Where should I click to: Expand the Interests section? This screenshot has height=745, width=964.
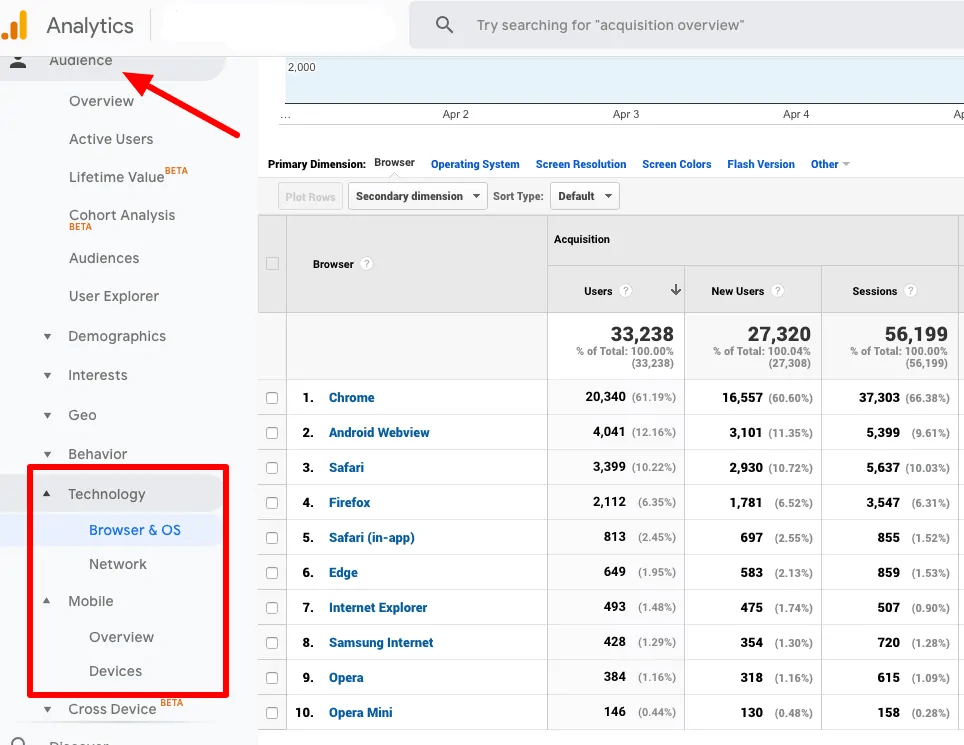[x=47, y=376]
